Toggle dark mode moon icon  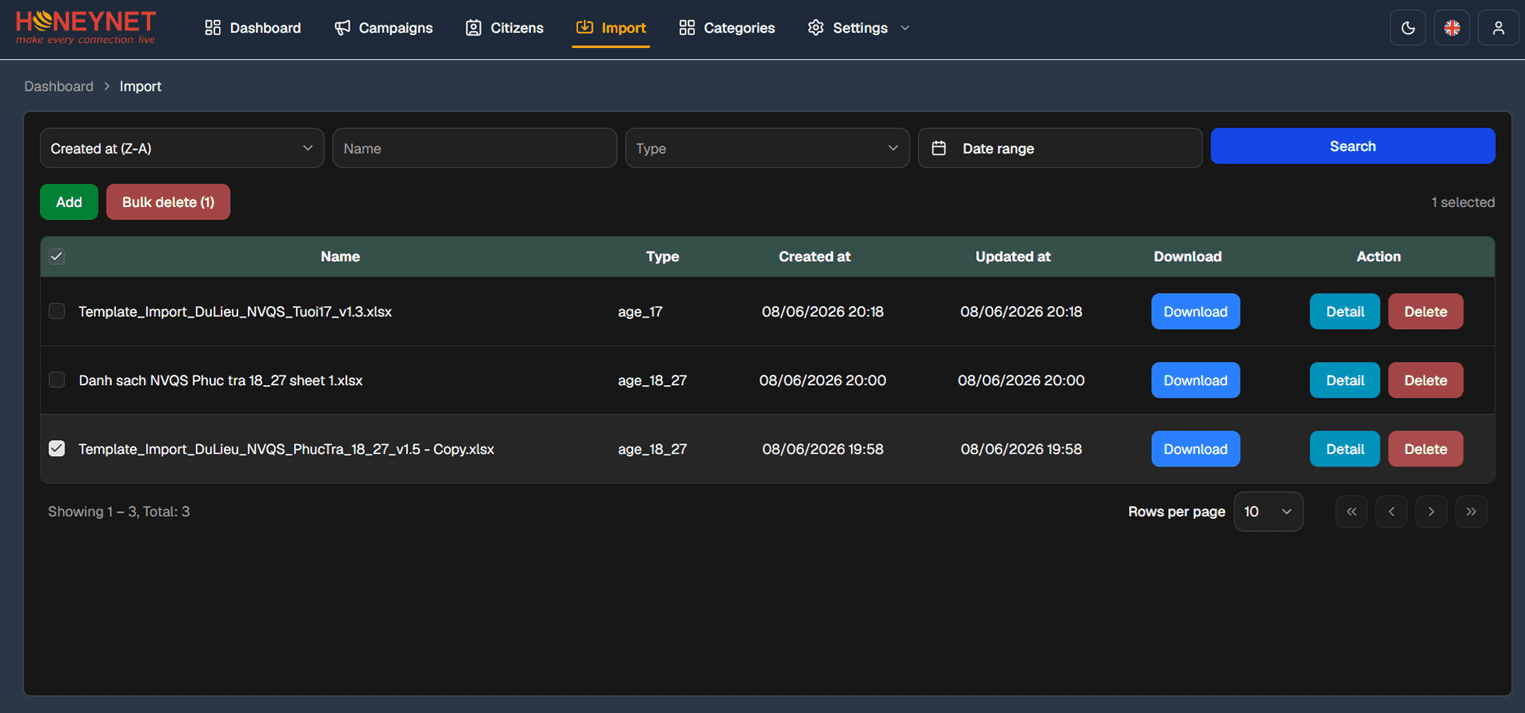coord(1408,28)
